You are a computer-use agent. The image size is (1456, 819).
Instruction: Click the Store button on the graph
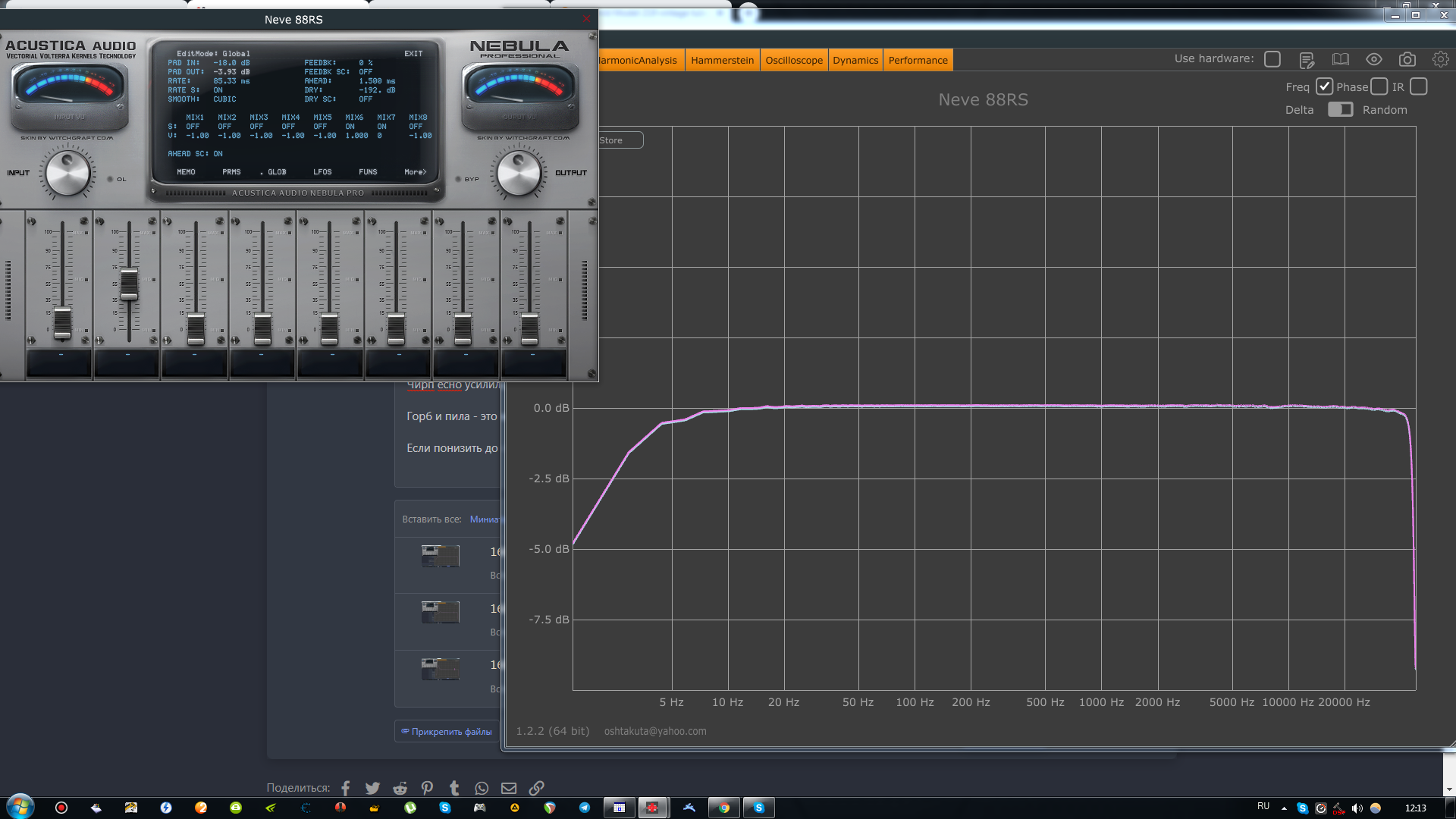pyautogui.click(x=620, y=140)
